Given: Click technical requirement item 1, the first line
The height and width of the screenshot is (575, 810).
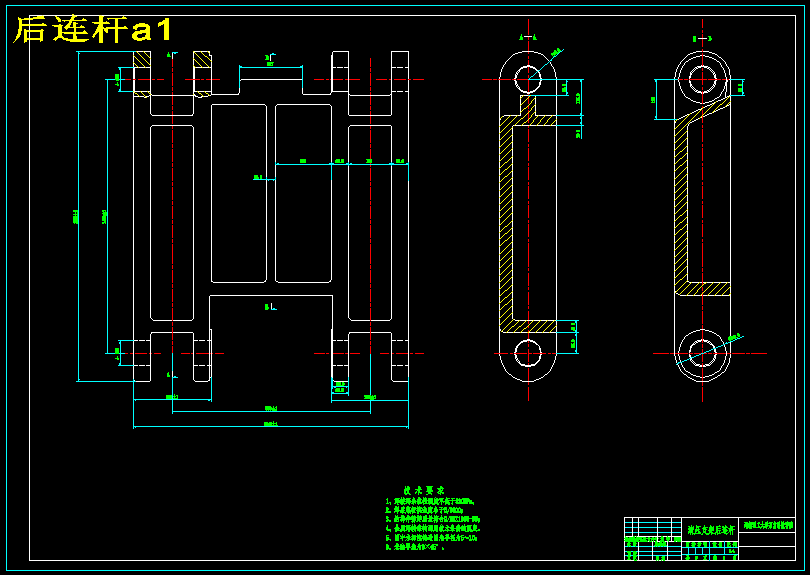Looking at the screenshot, I should tap(430, 501).
